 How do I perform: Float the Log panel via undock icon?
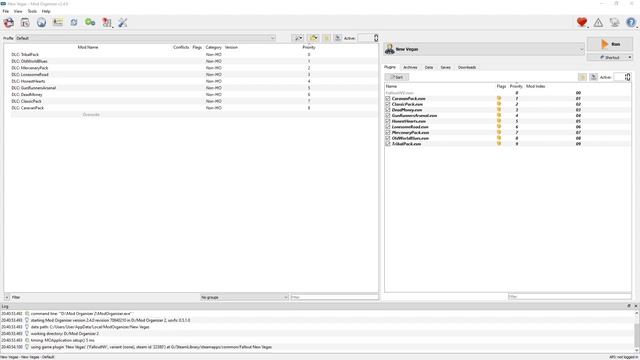pyautogui.click(x=629, y=306)
